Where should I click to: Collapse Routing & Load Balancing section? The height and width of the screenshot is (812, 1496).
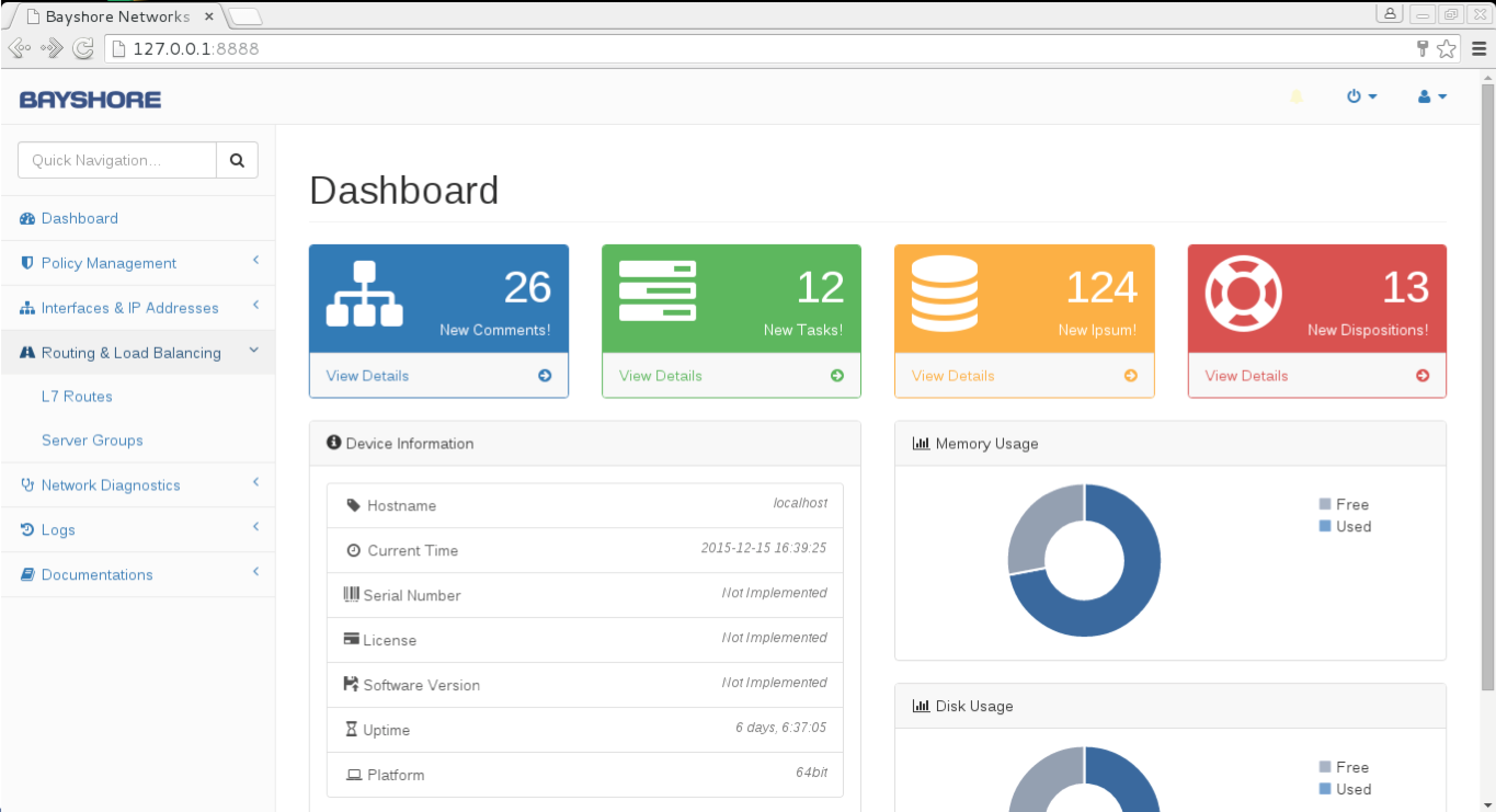click(130, 352)
